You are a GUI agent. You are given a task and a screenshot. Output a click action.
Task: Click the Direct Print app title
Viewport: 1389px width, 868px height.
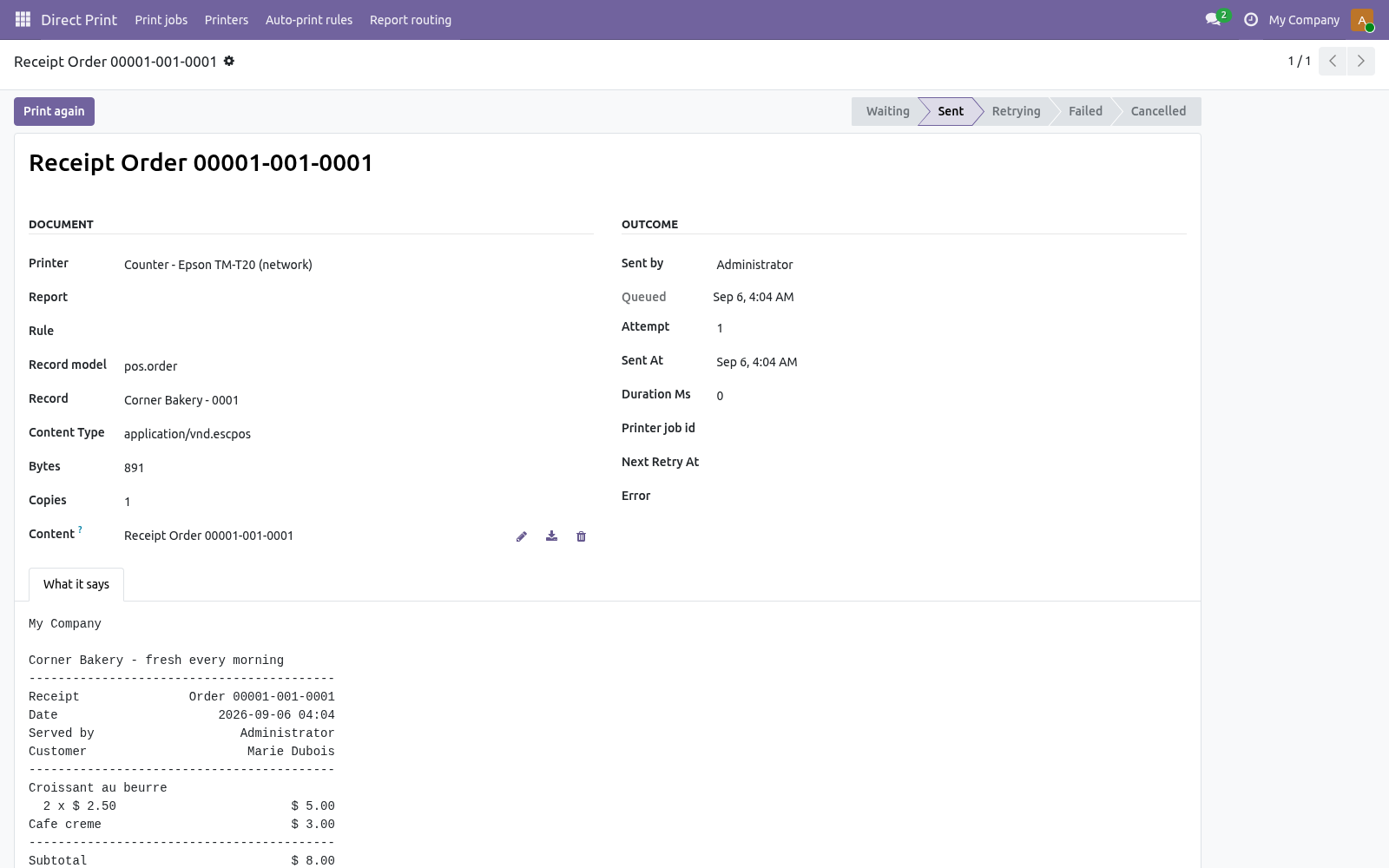(79, 20)
